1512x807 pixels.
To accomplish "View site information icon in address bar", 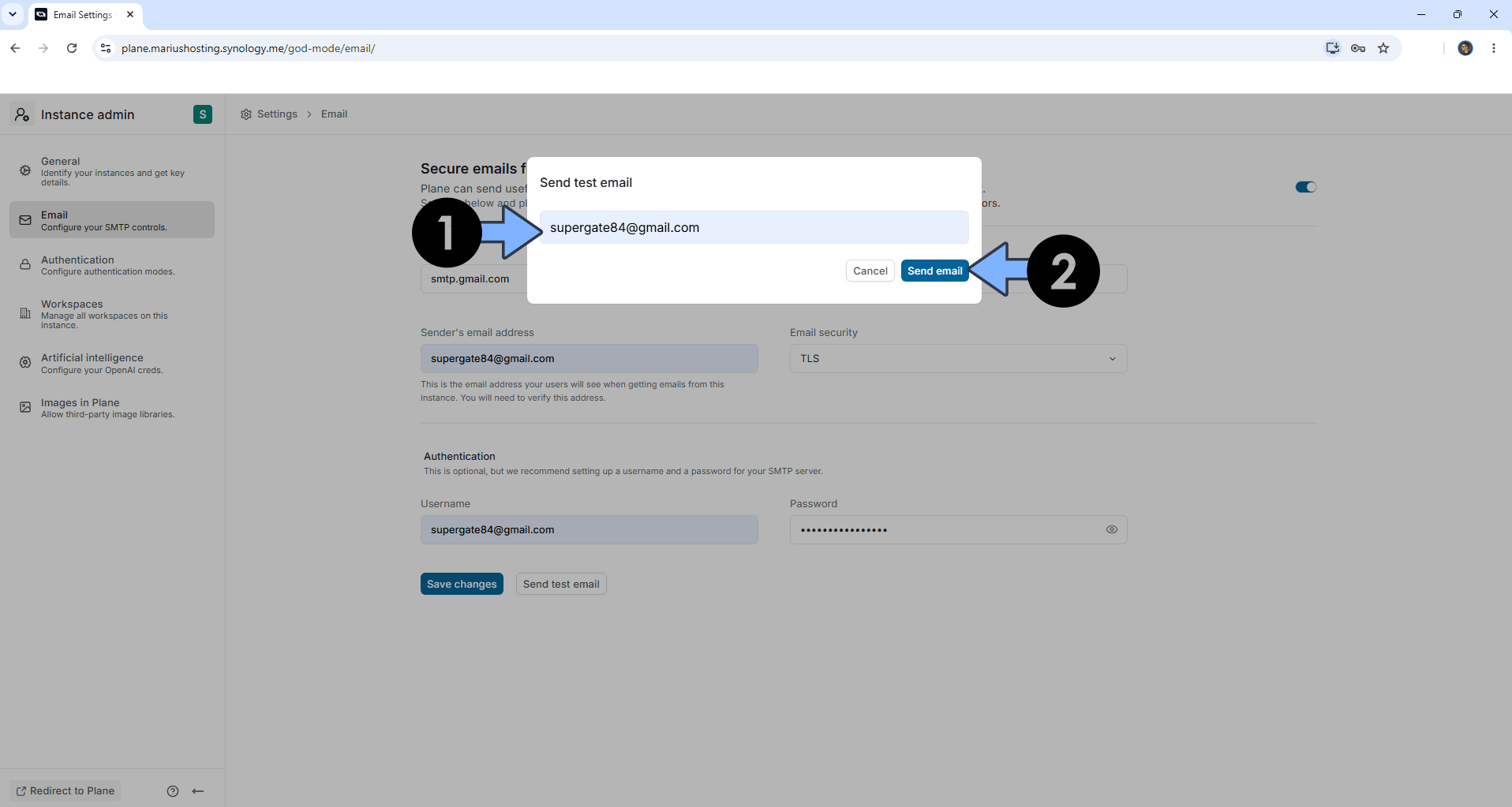I will [x=106, y=48].
